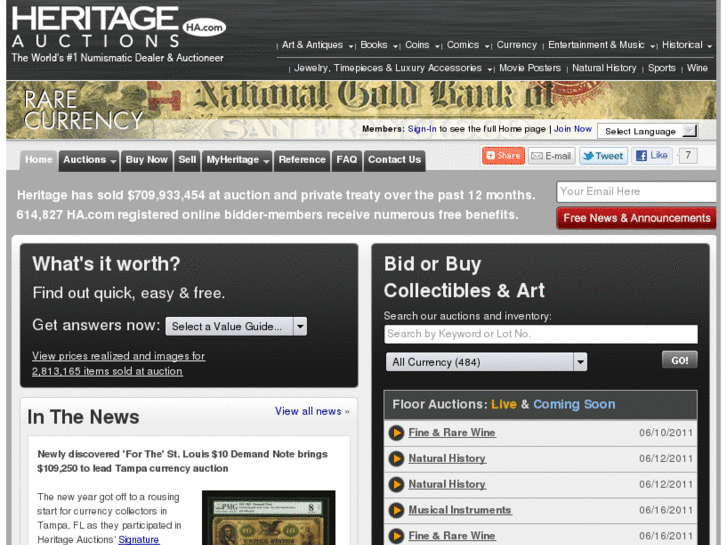The height and width of the screenshot is (545, 727).
Task: Open Fine & Rare Wine 06/10/2011 link
Action: (452, 433)
